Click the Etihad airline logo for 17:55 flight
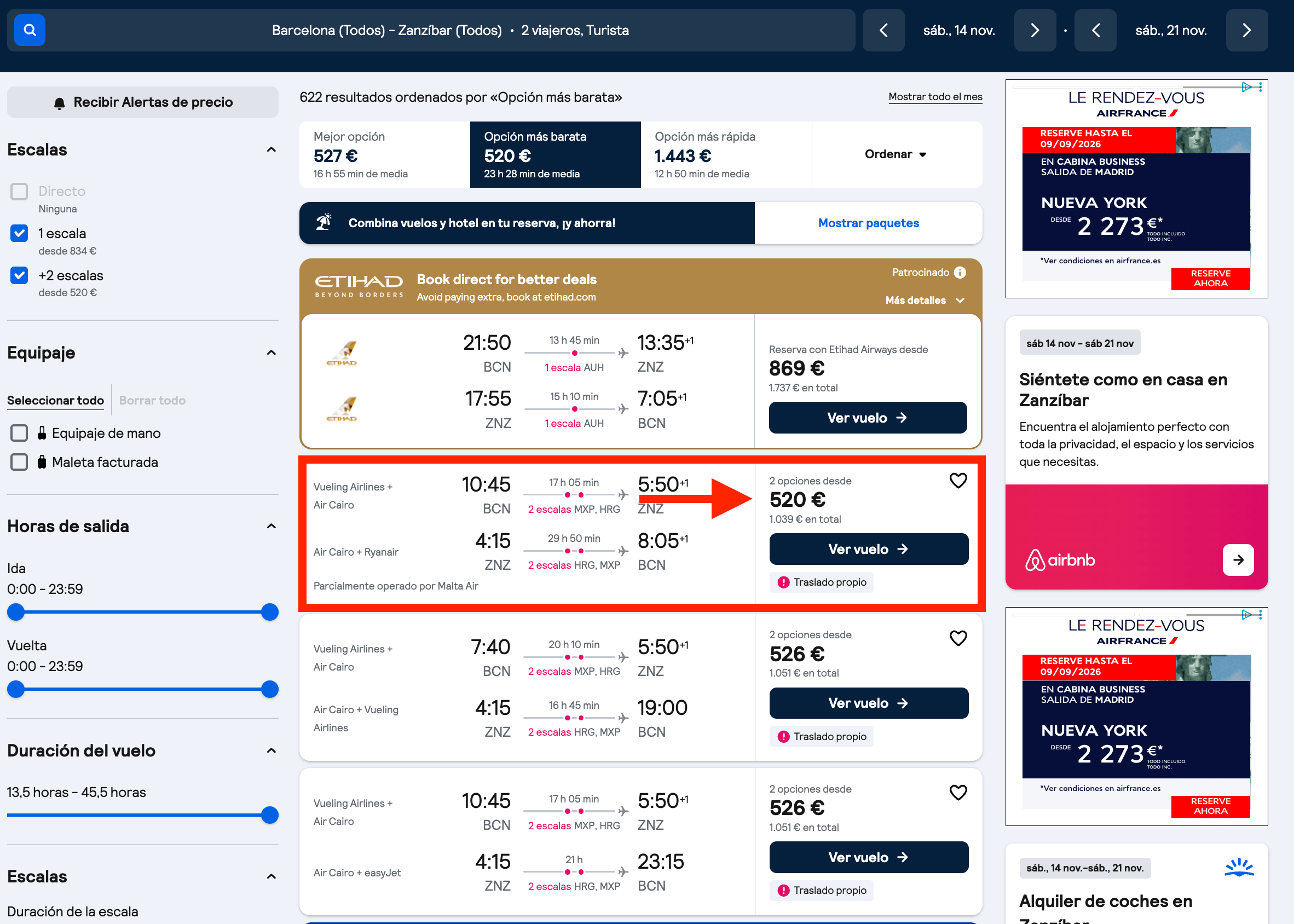1294x924 pixels. pyautogui.click(x=342, y=409)
